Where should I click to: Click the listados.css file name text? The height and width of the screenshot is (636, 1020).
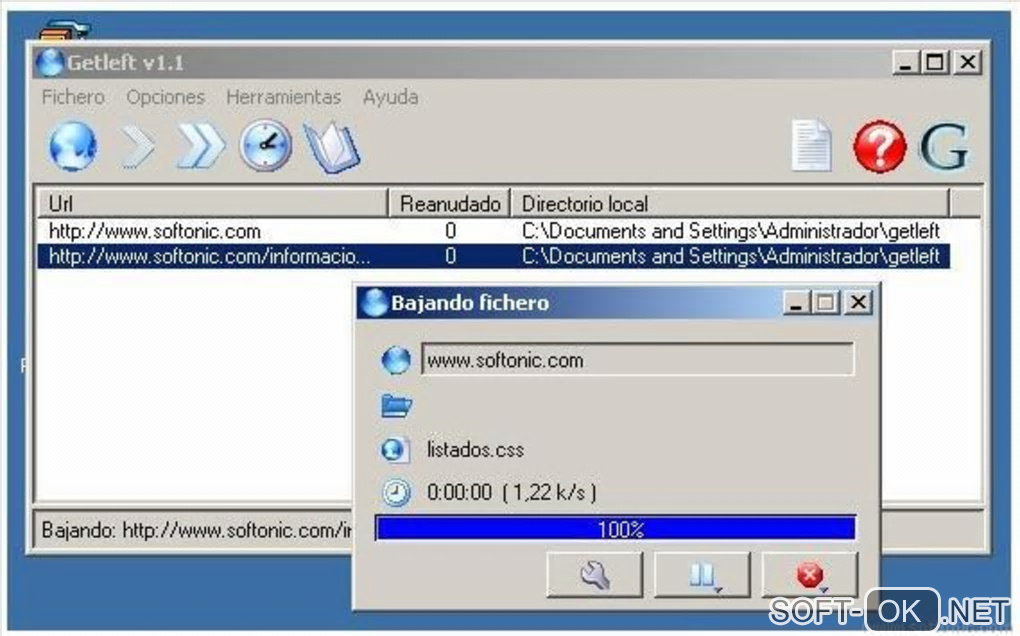(475, 449)
